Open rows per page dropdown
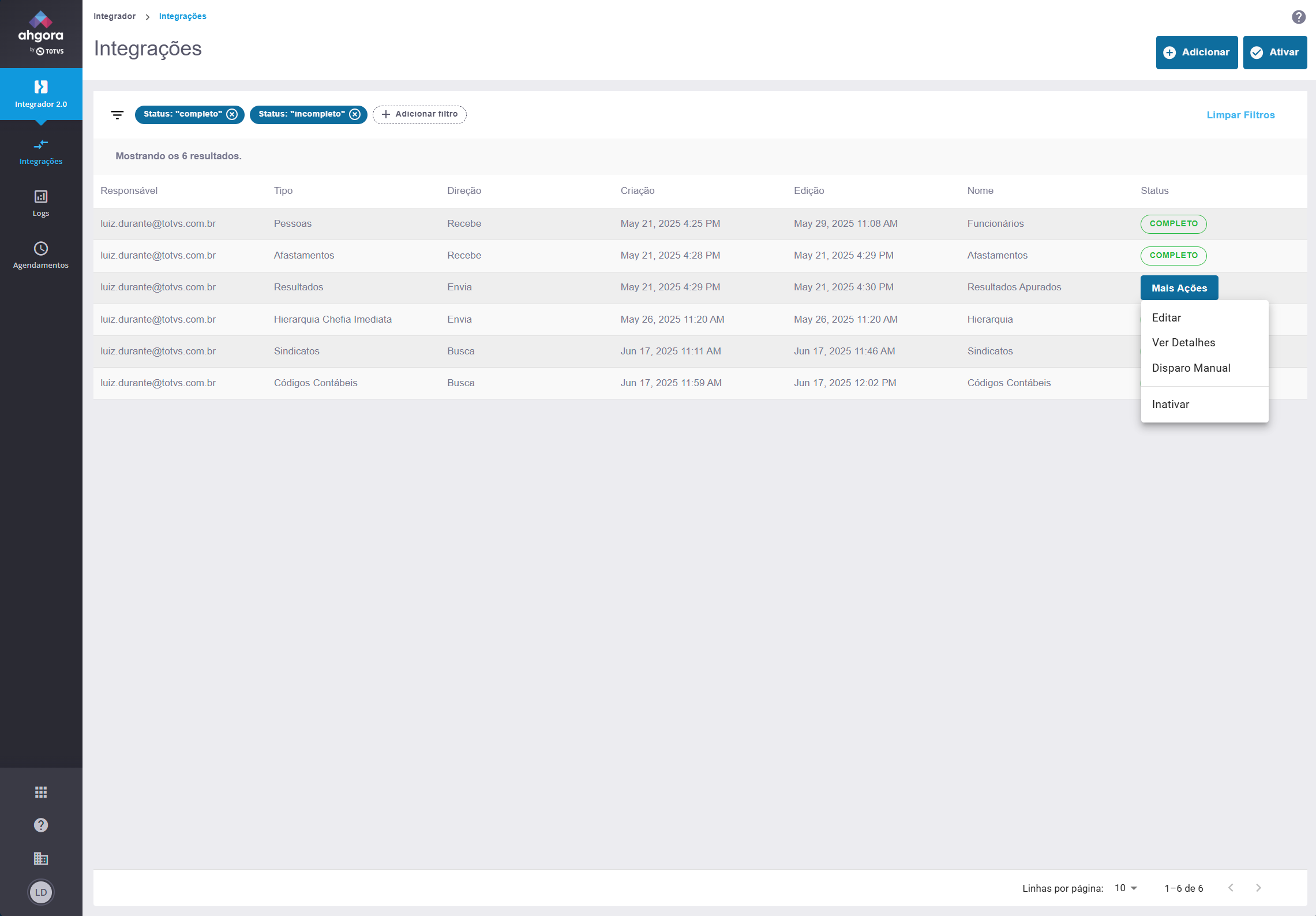Screen dimensions: 1316x916 (1126, 888)
